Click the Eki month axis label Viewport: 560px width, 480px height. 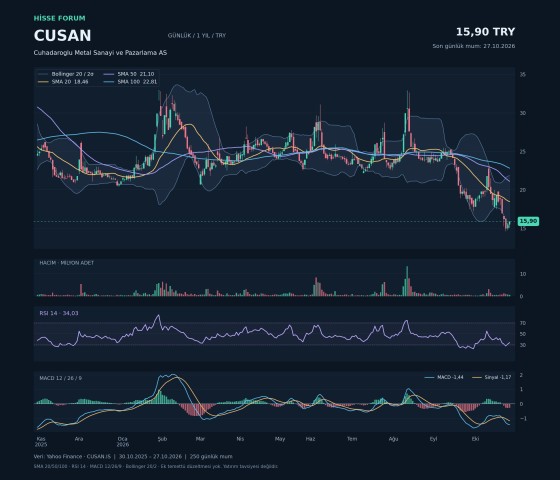click(475, 439)
